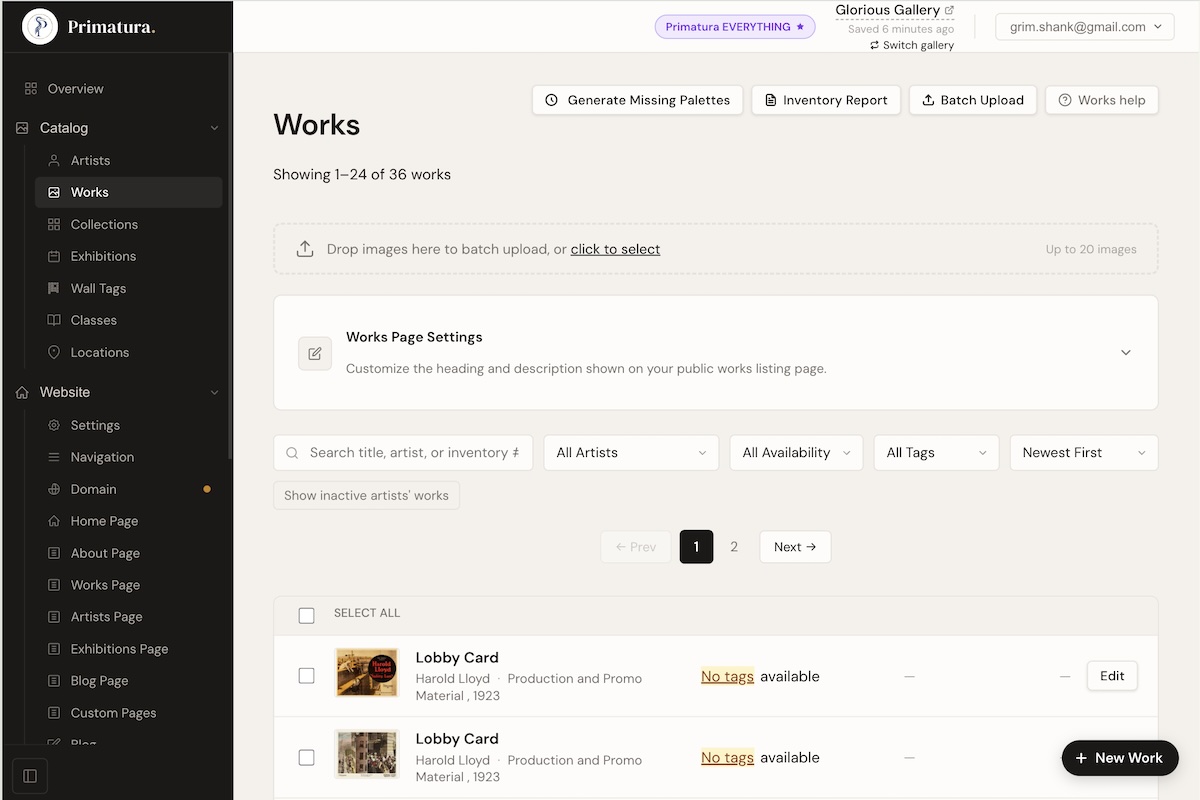Check the first Lobby Card row checkbox
1200x800 pixels.
point(307,676)
